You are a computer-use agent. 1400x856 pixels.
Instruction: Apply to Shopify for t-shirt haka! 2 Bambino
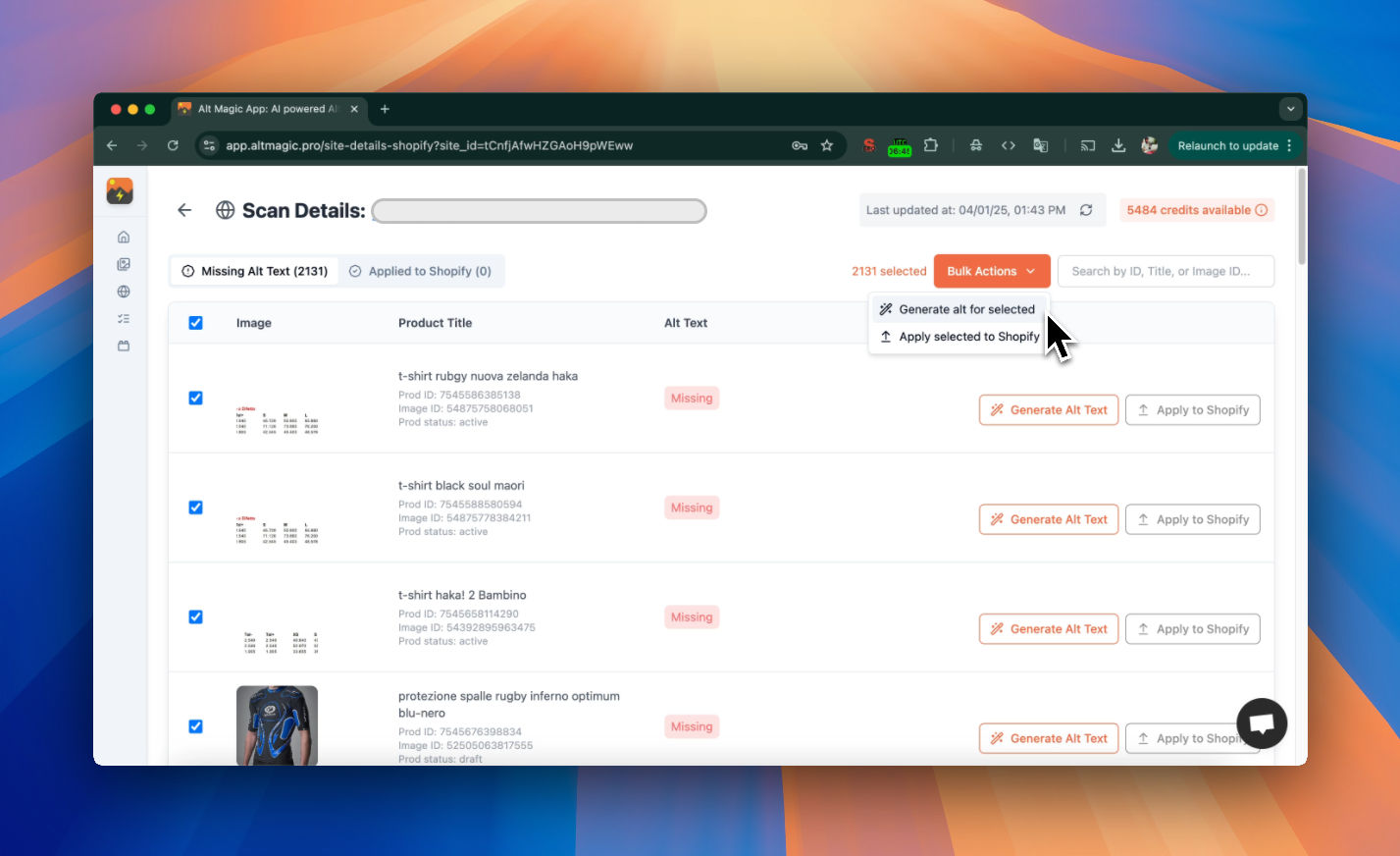(1193, 629)
